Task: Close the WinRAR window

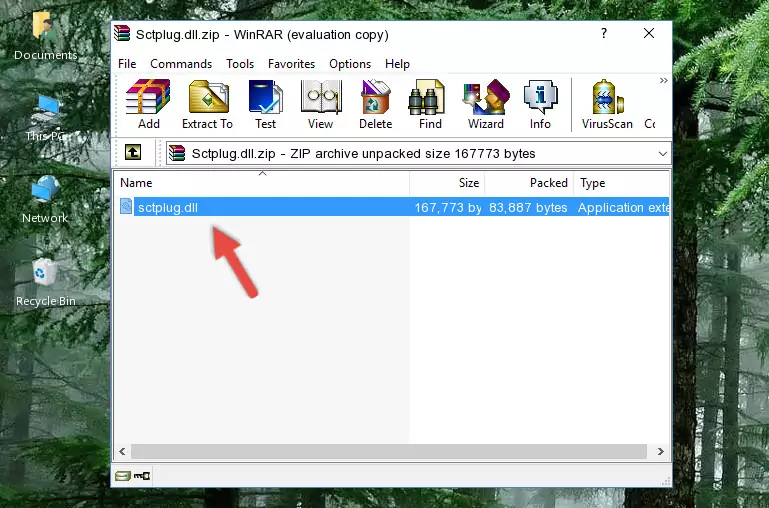Action: (x=649, y=33)
